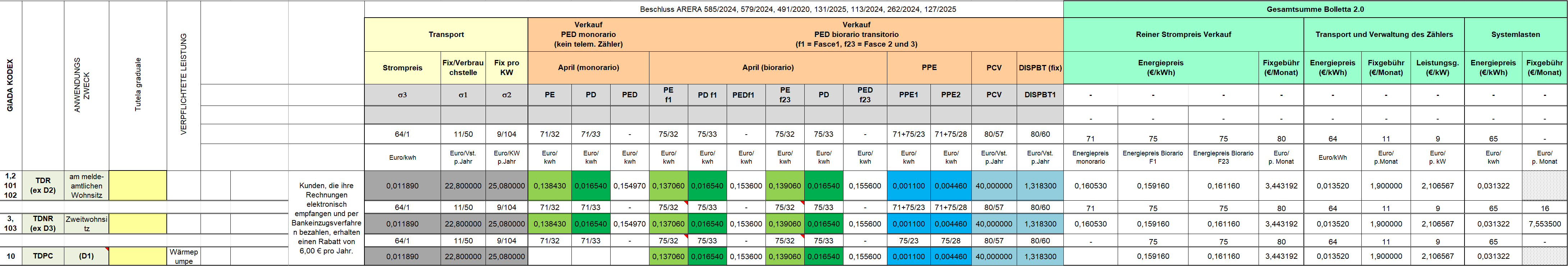Viewport: 1568px width, 266px height.
Task: Select the yellow Transport header cell
Action: point(446,34)
